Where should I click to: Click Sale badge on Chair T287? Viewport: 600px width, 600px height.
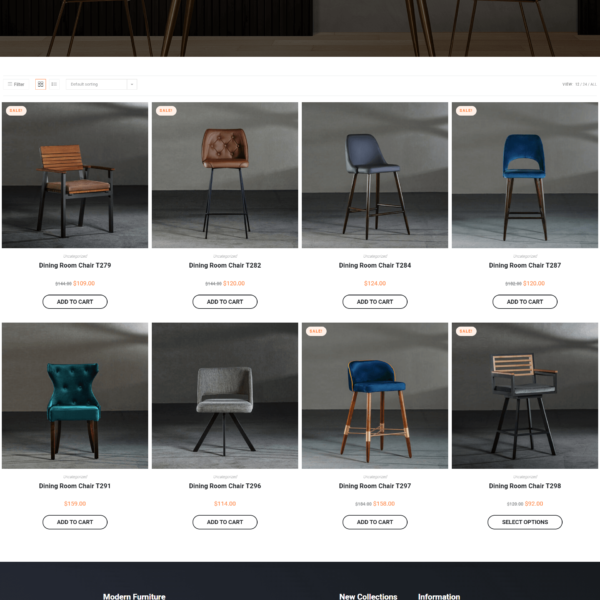tap(466, 111)
